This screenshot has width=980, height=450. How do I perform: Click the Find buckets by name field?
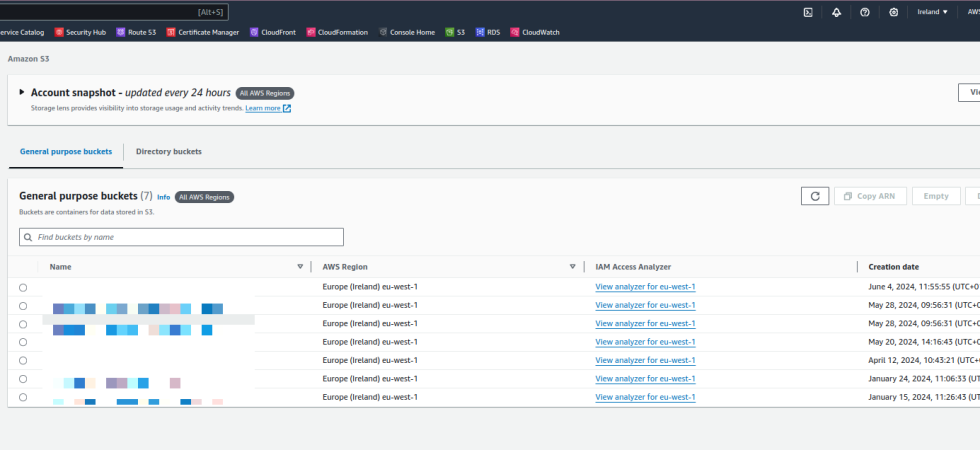(x=181, y=238)
